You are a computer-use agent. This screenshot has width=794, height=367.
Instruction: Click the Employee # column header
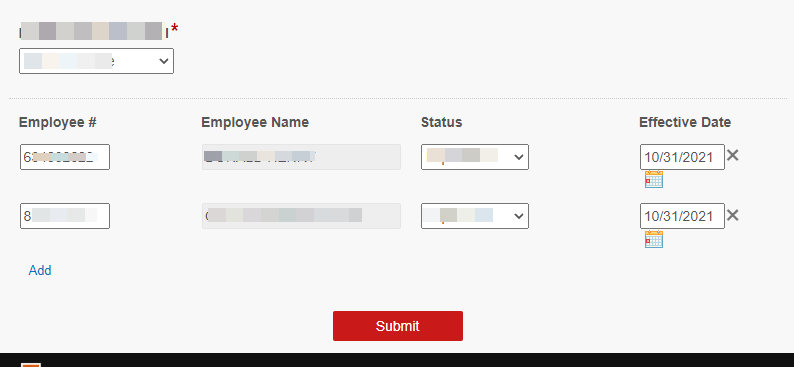tap(58, 122)
